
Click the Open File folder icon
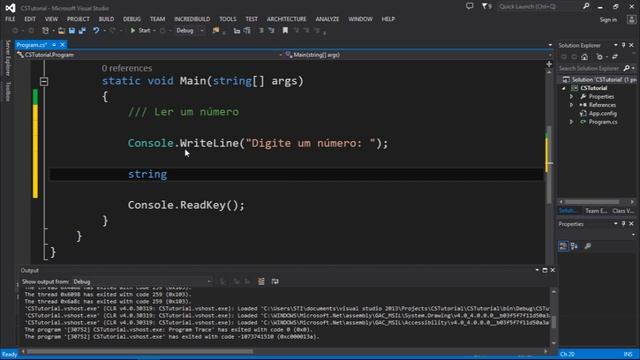point(61,31)
